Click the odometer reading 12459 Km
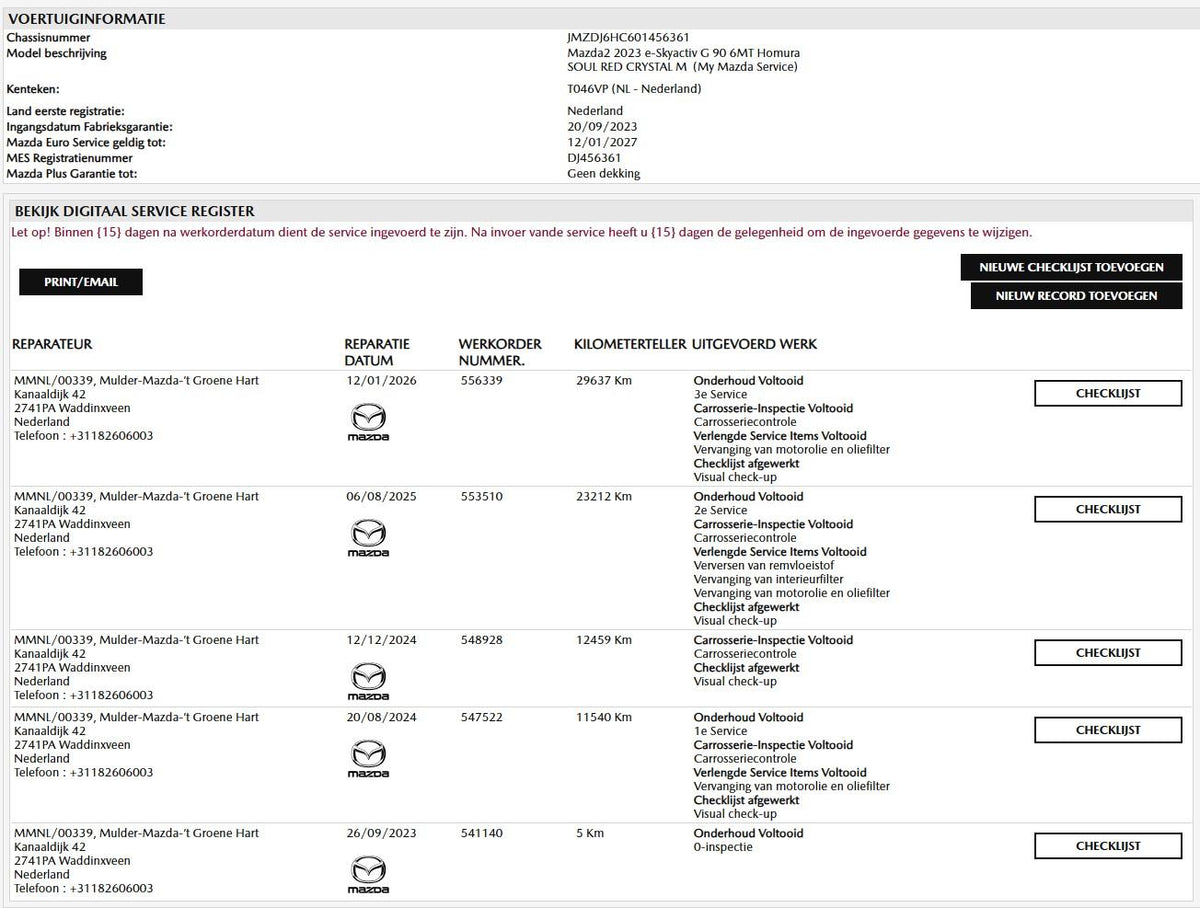The image size is (1200, 908). point(604,641)
